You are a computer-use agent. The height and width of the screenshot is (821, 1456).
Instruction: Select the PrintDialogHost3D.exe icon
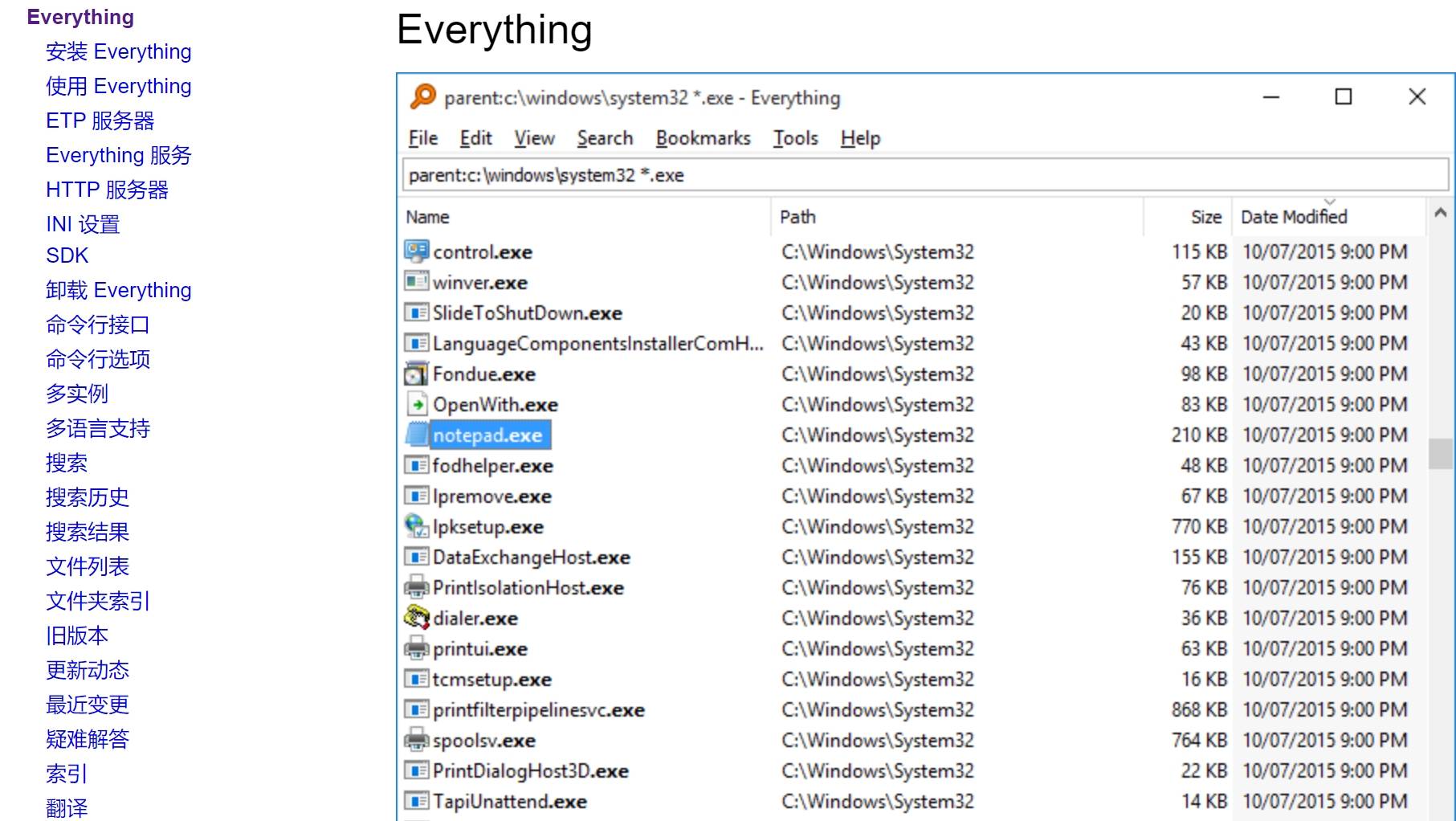coord(416,770)
